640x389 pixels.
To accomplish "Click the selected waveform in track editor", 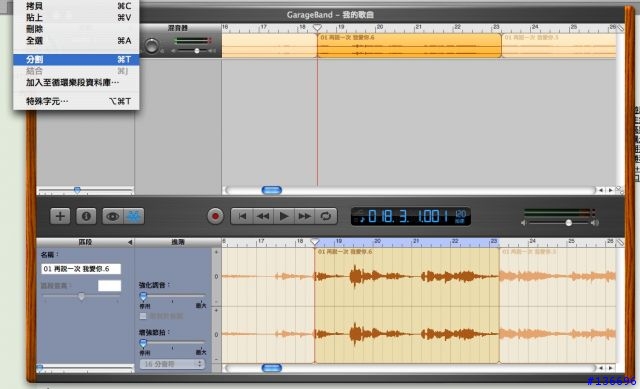I will 407,305.
